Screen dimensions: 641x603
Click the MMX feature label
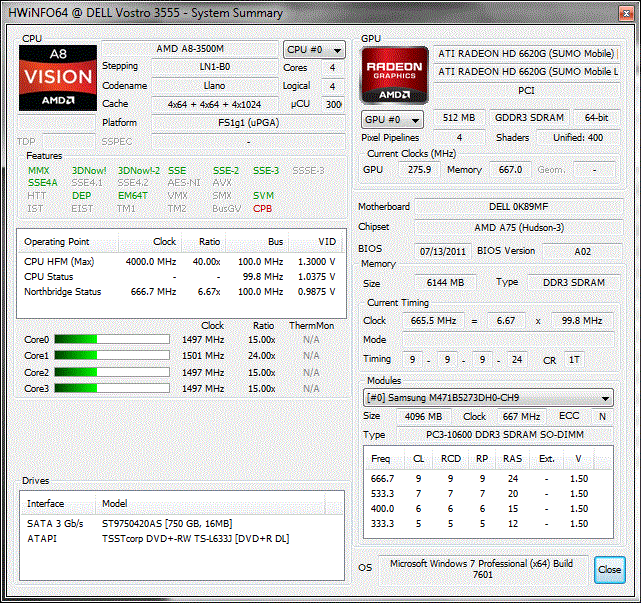tap(38, 171)
